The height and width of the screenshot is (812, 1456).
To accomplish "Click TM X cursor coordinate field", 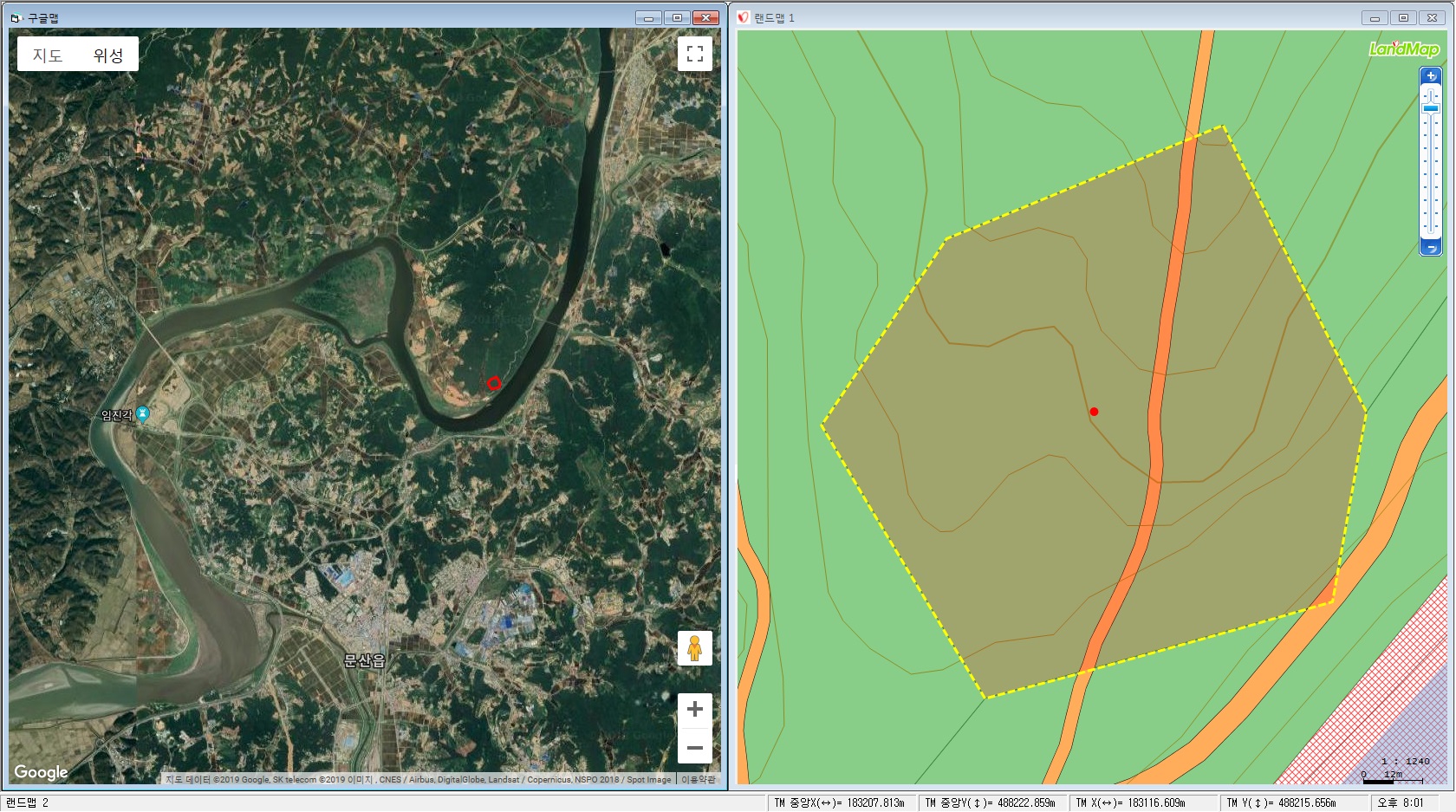I will pos(1143,802).
